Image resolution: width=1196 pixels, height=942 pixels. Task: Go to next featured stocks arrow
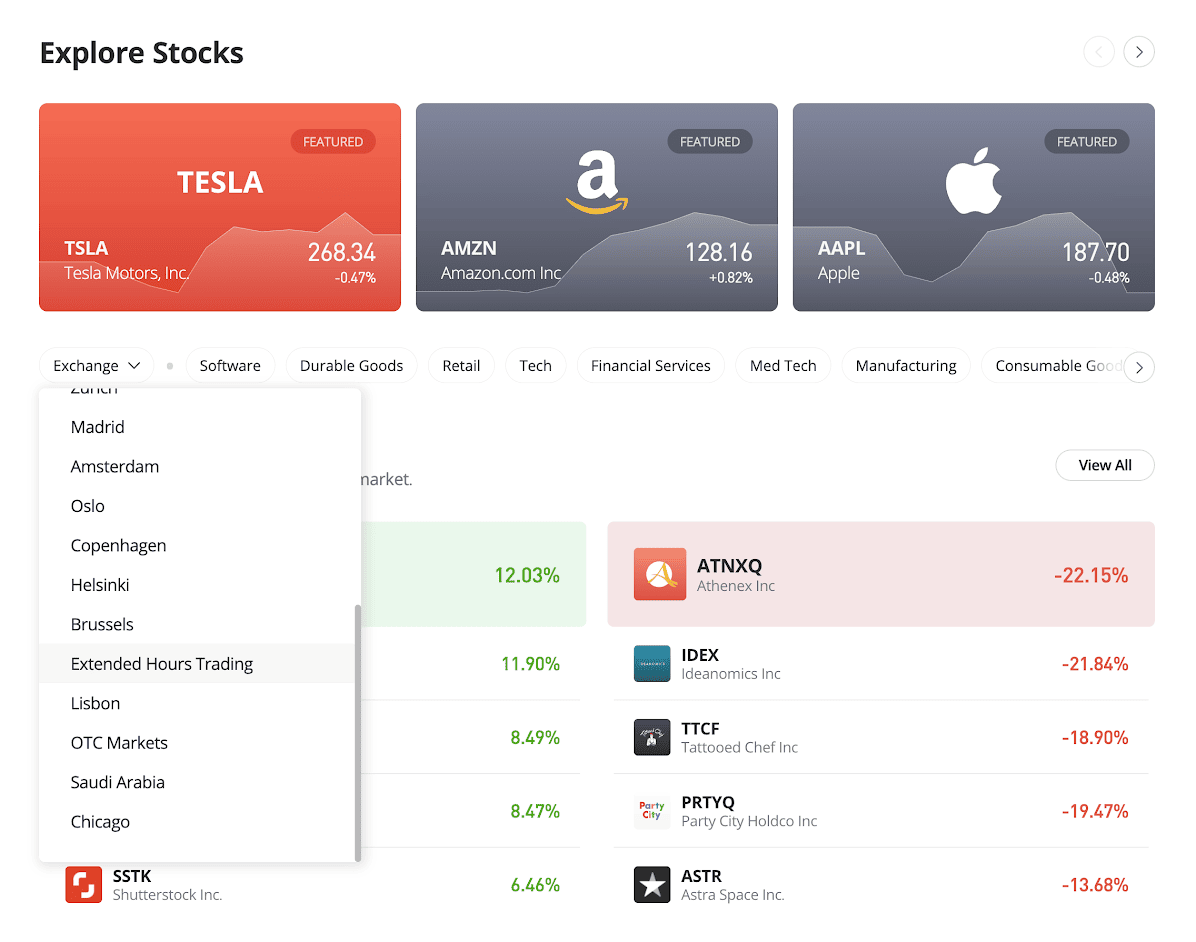[1139, 52]
